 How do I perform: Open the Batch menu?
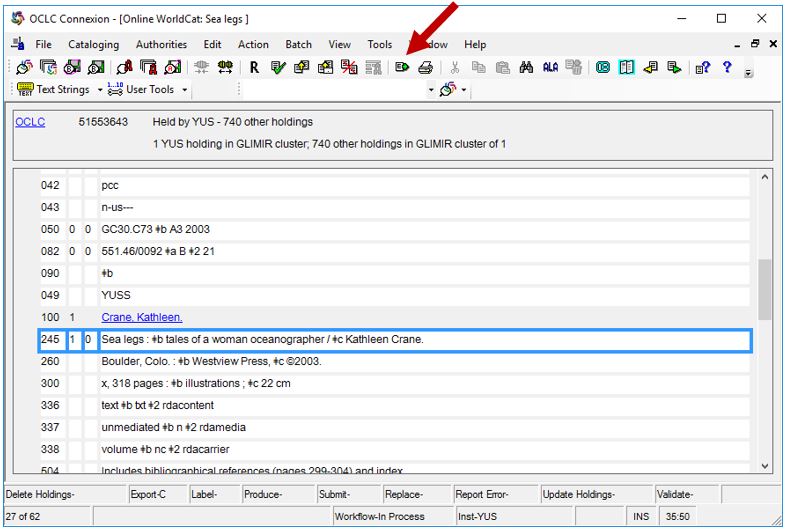point(298,44)
